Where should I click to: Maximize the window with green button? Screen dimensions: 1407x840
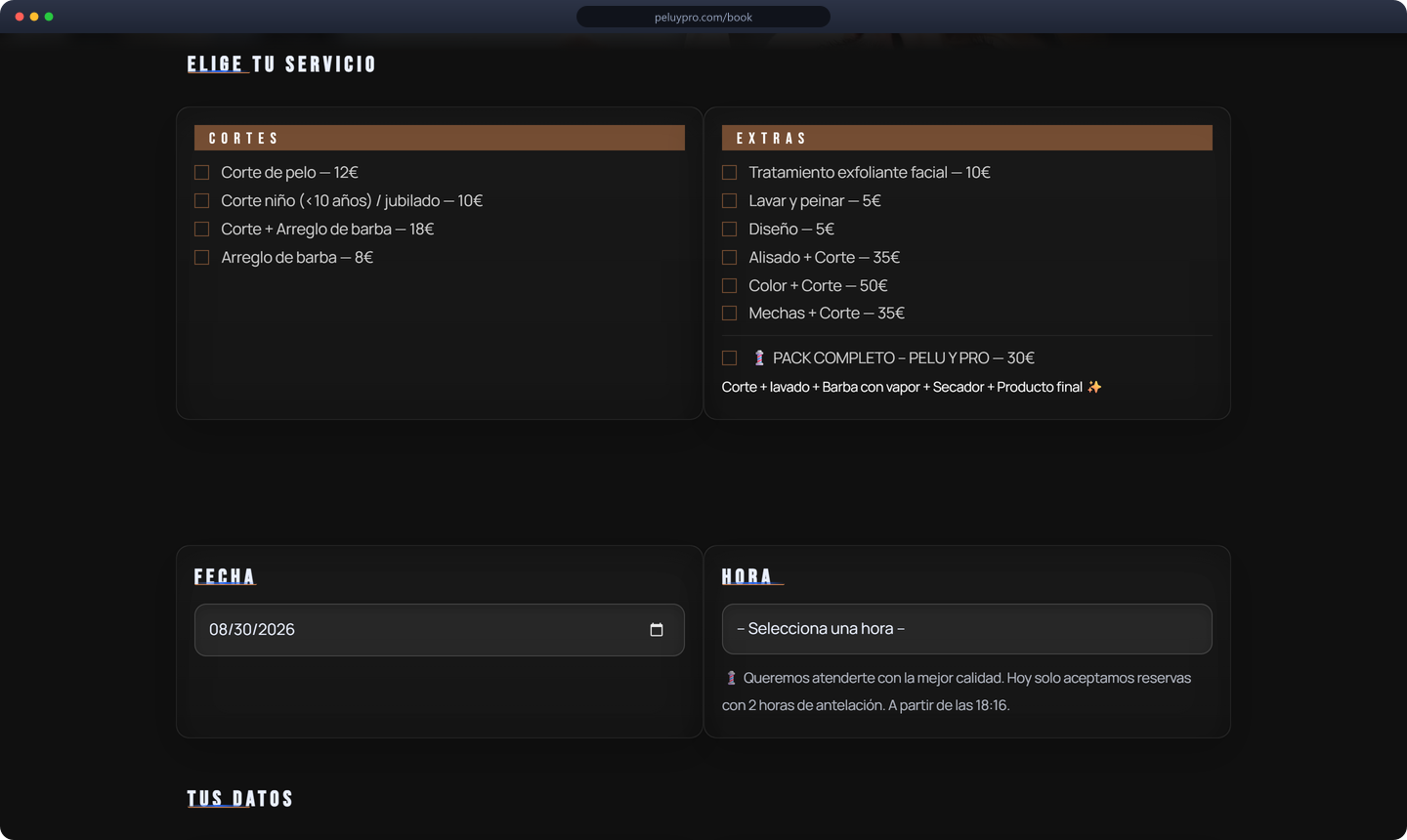(49, 17)
